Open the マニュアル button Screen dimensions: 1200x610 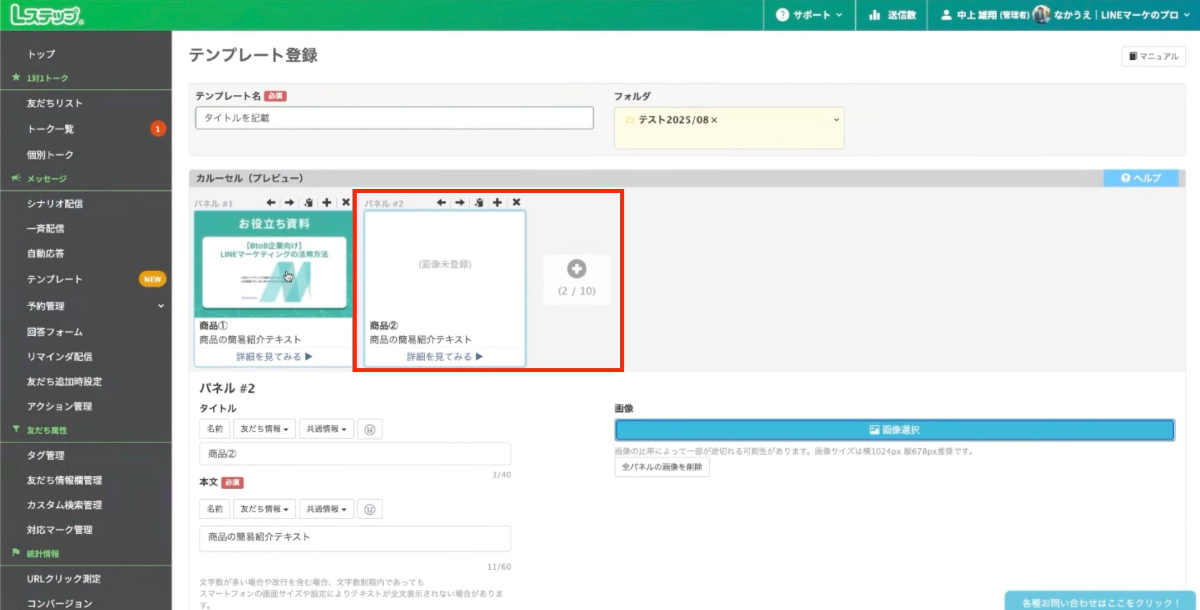pos(1153,57)
